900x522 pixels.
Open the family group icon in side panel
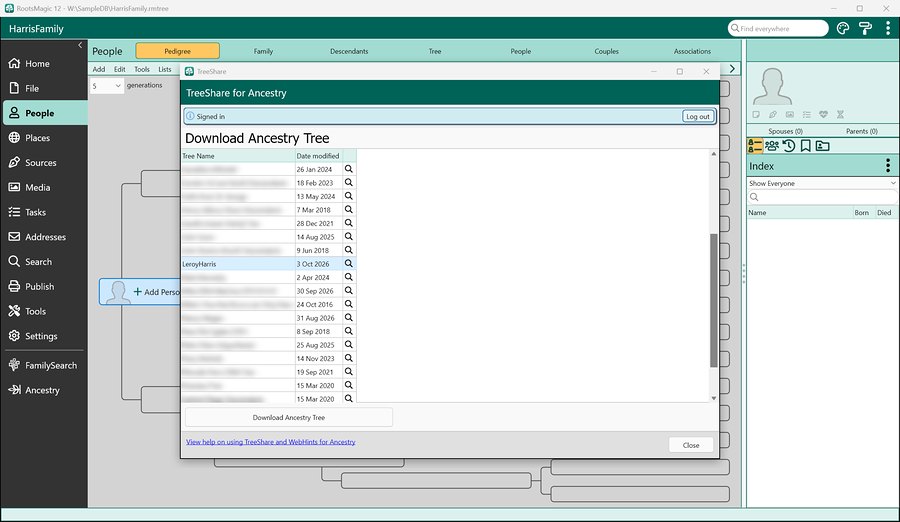(772, 146)
